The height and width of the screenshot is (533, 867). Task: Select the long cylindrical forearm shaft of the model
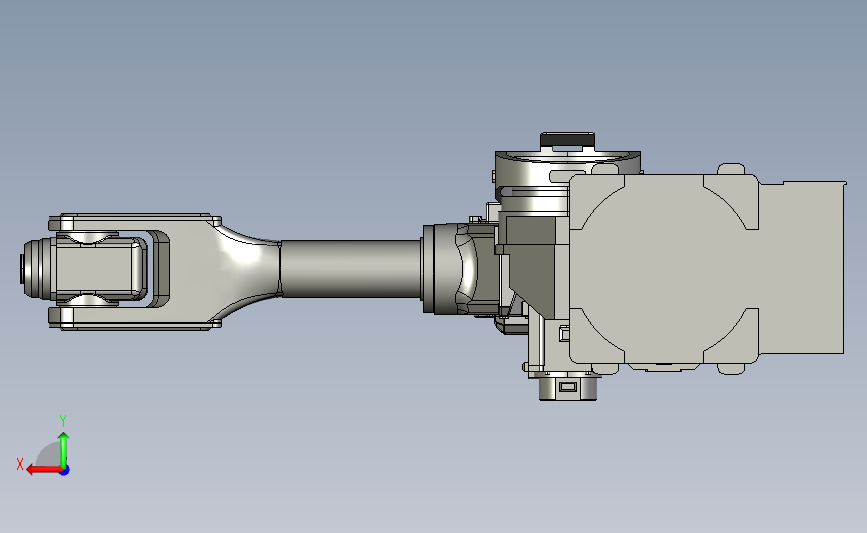click(x=351, y=269)
